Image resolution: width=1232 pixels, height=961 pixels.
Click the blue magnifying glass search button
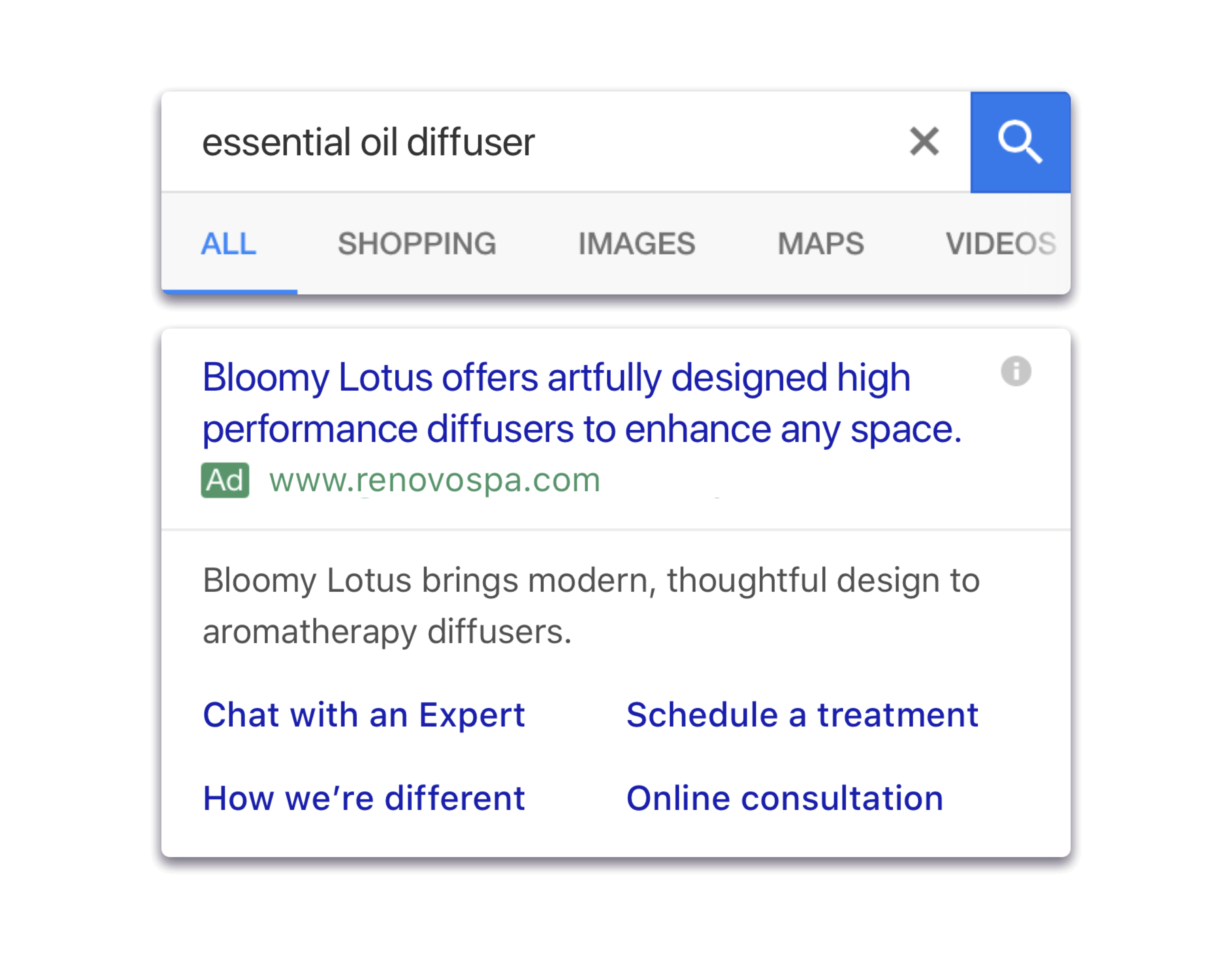pos(1020,142)
